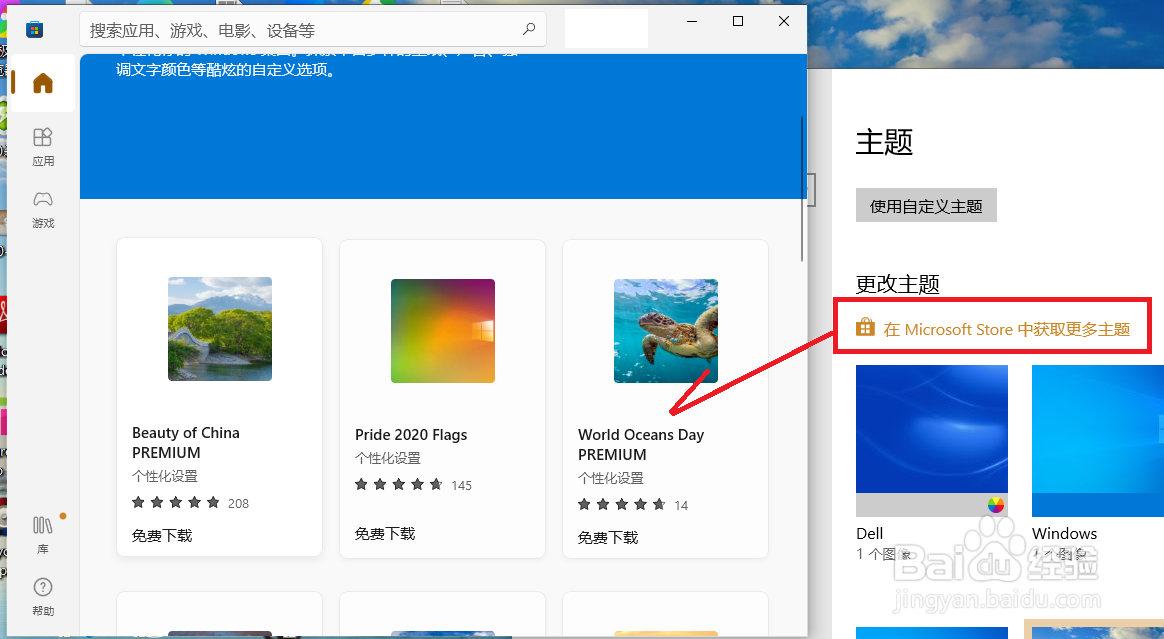Click the 208 star rating of Beauty of China
The image size is (1164, 639).
tap(190, 503)
